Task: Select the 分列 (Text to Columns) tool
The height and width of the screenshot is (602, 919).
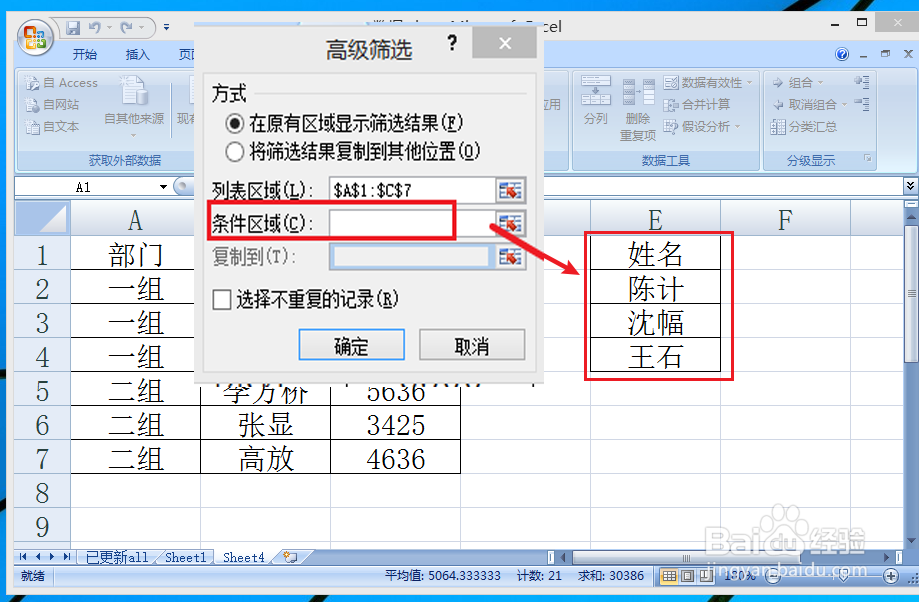Action: pos(595,100)
